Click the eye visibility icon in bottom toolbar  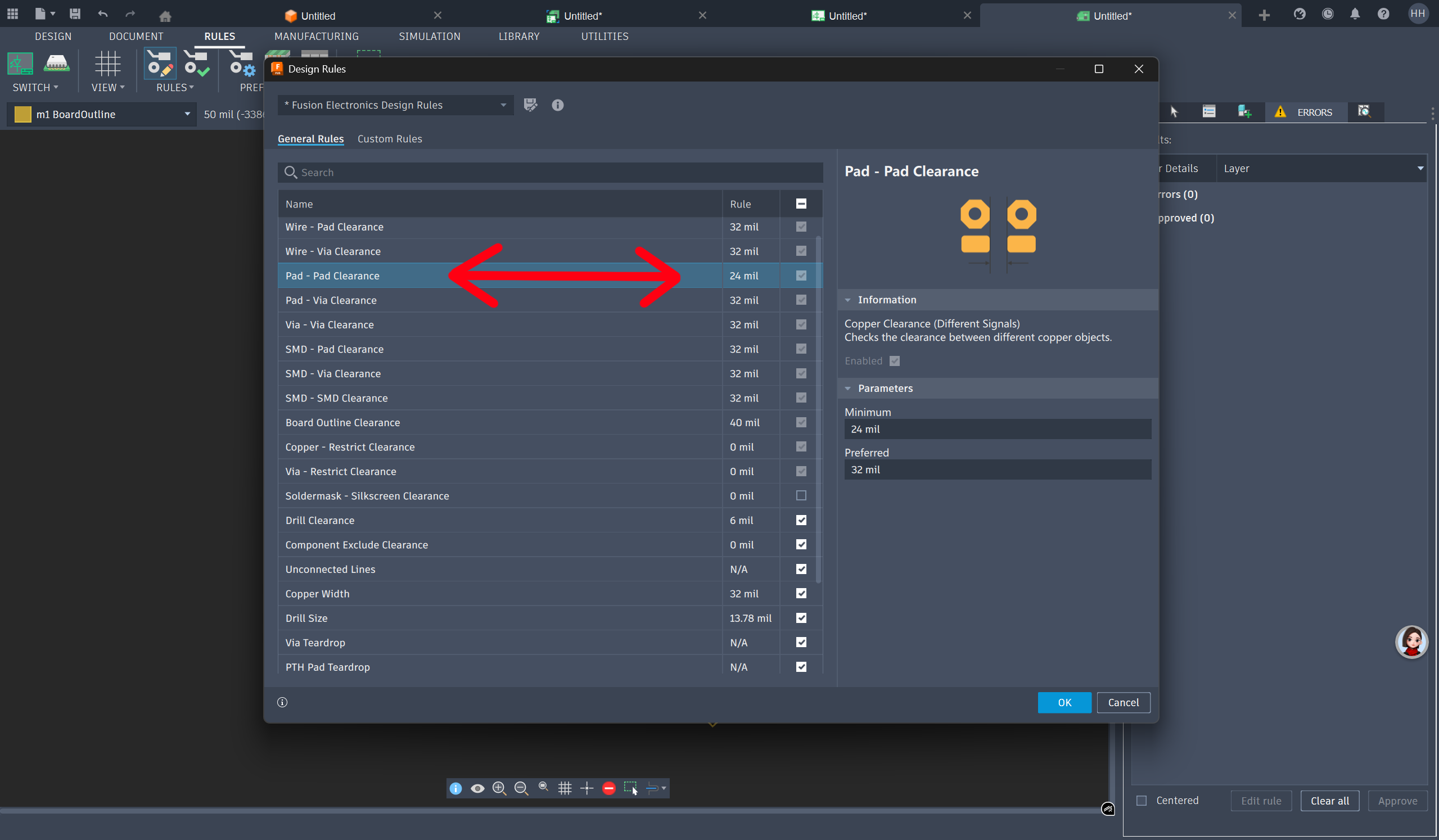(x=477, y=789)
